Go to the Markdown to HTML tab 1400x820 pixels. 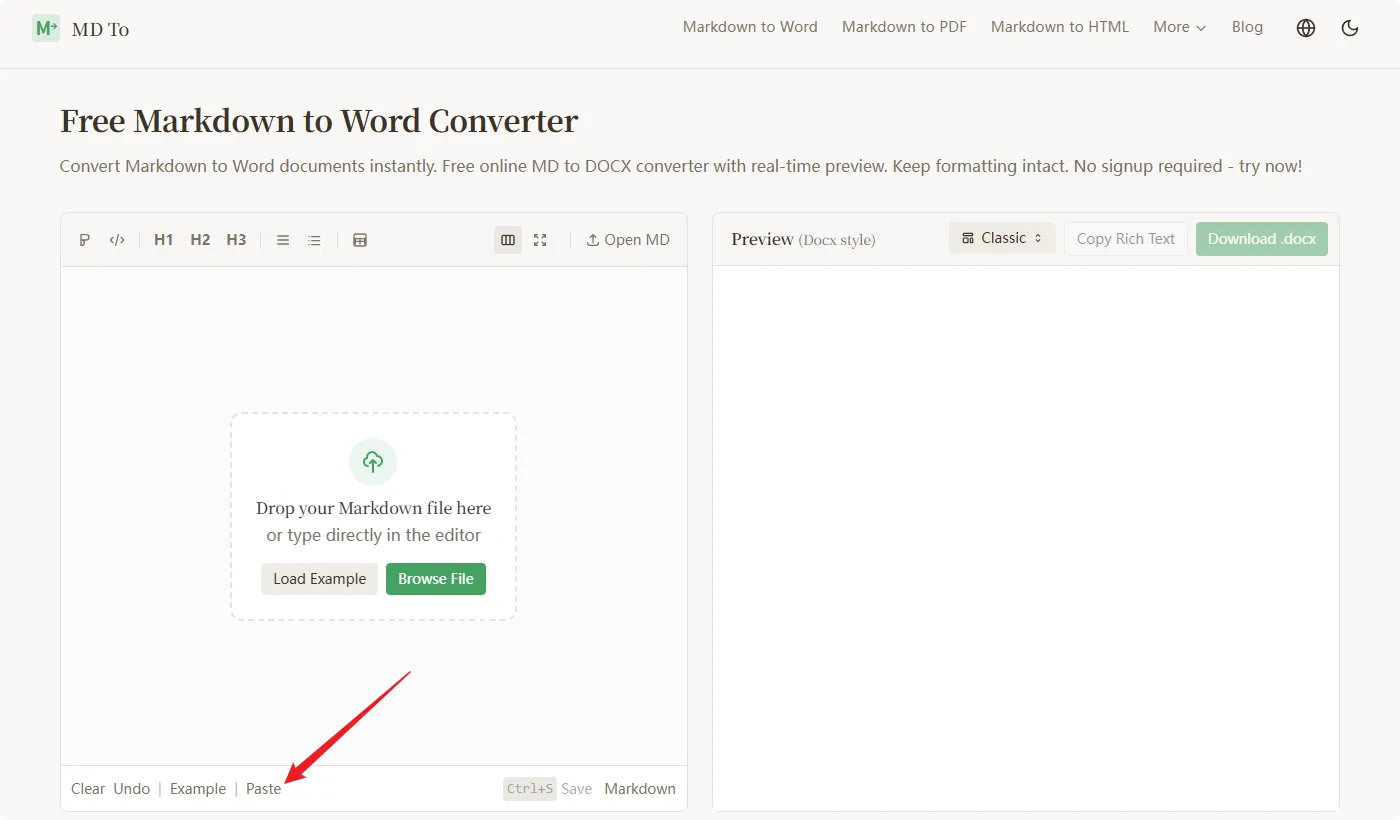coord(1059,27)
